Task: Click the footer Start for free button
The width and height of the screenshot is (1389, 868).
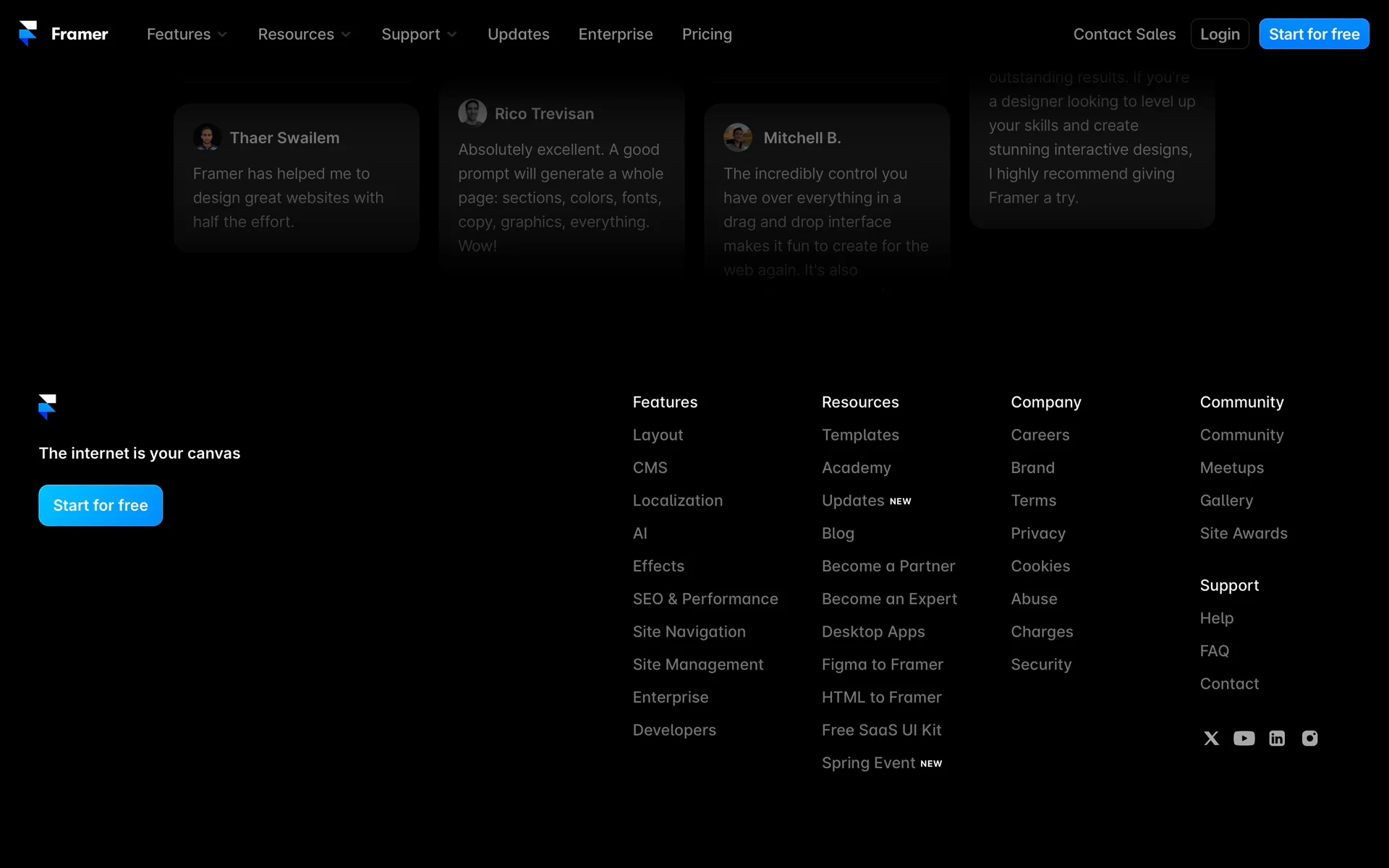Action: (x=101, y=506)
